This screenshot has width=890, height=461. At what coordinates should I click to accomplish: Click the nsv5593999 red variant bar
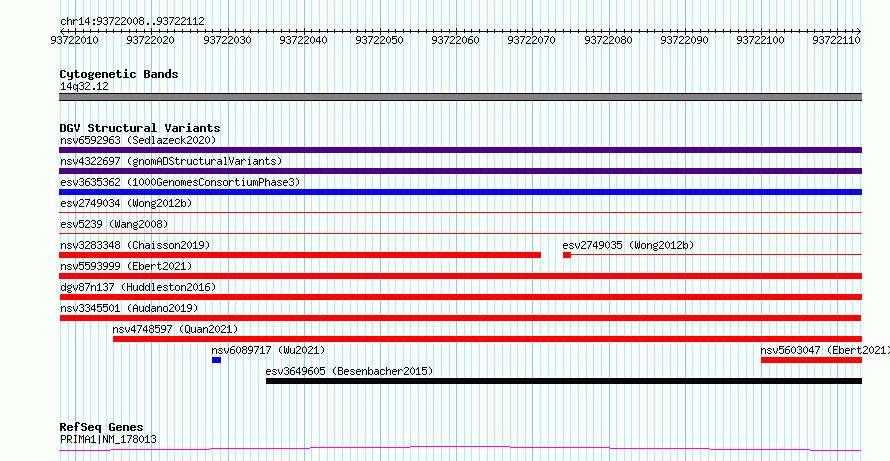click(x=460, y=276)
